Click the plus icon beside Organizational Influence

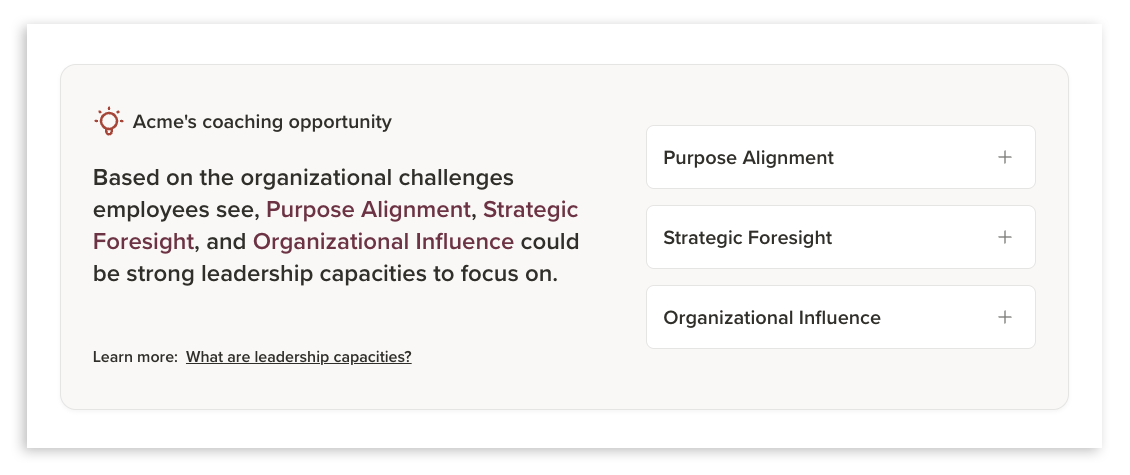click(1005, 317)
